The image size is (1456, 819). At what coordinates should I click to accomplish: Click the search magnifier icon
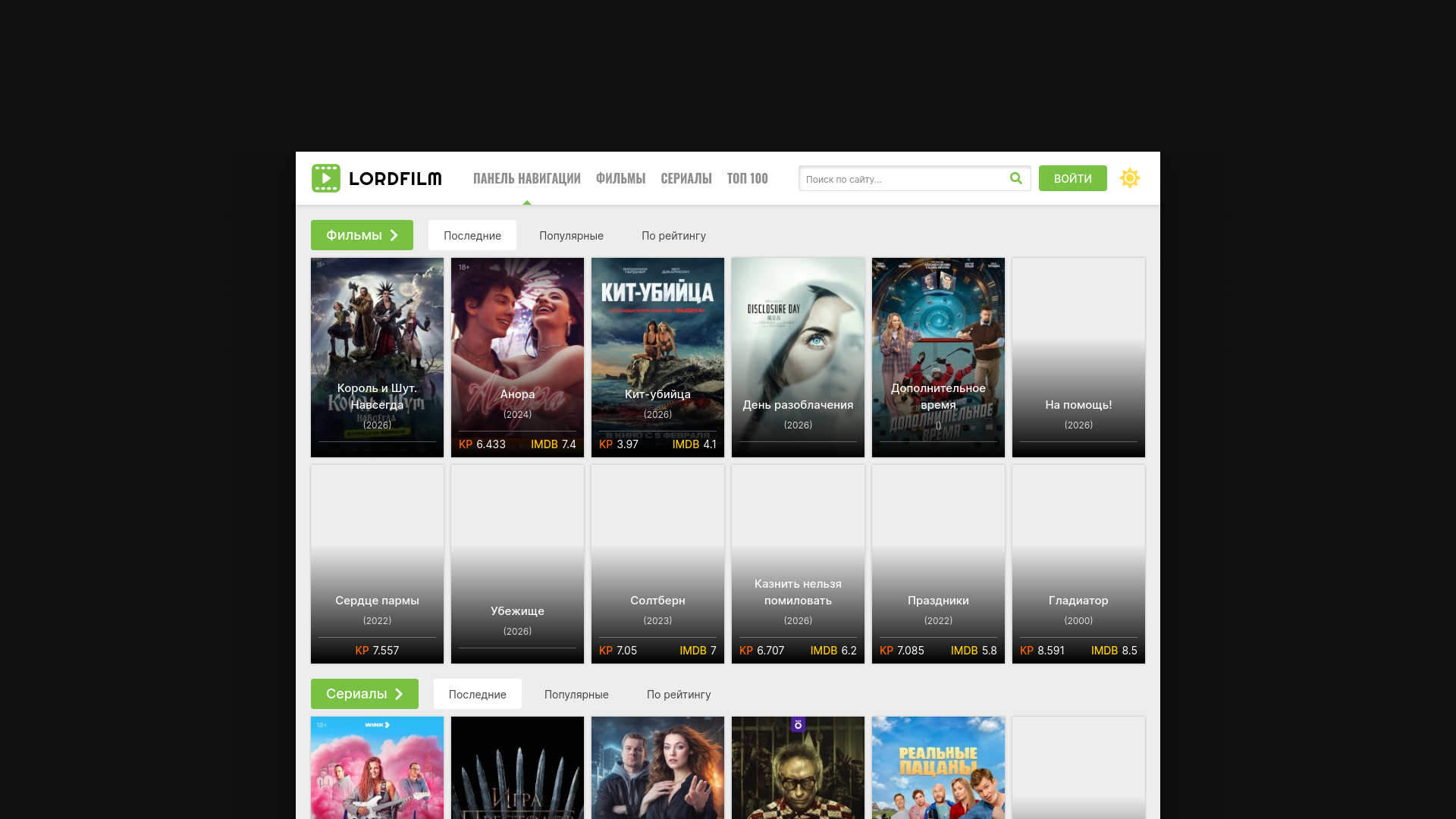pyautogui.click(x=1016, y=178)
